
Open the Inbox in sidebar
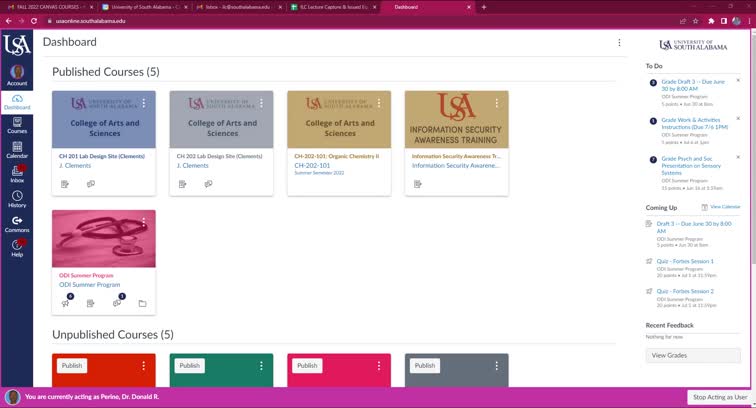[x=16, y=174]
